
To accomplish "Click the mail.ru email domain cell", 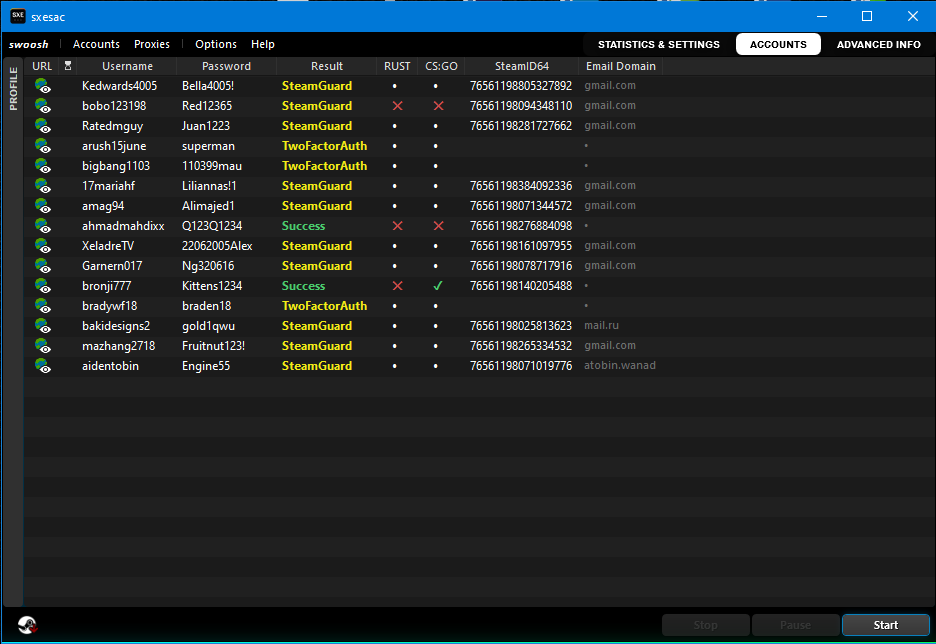I will [x=601, y=325].
